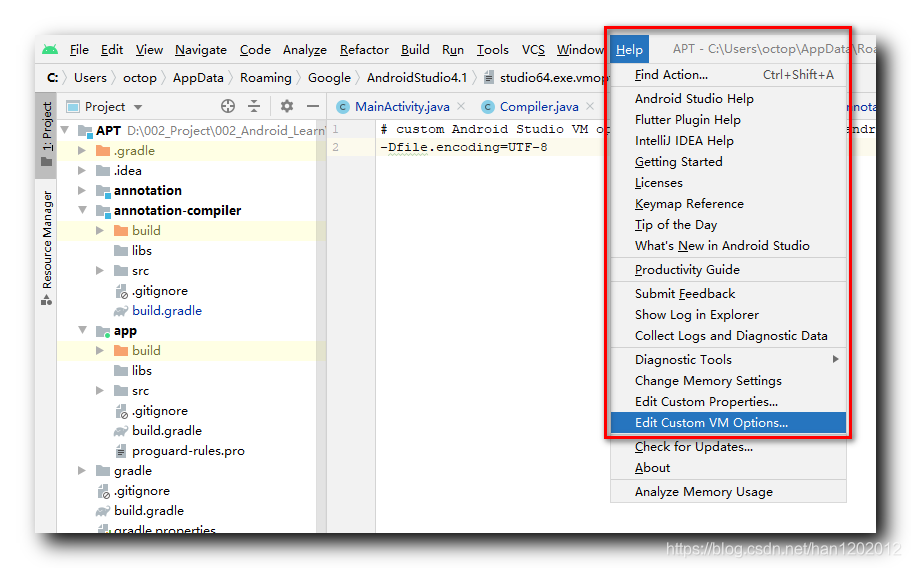Screen dimensions: 911x568
Task: Click Collapse All icon in Project panel
Action: click(x=254, y=106)
